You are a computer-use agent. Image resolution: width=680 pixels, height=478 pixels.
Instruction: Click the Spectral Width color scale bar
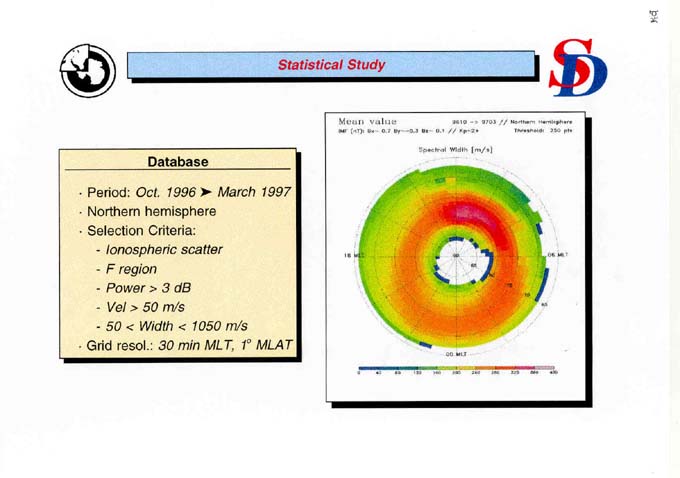(x=458, y=366)
